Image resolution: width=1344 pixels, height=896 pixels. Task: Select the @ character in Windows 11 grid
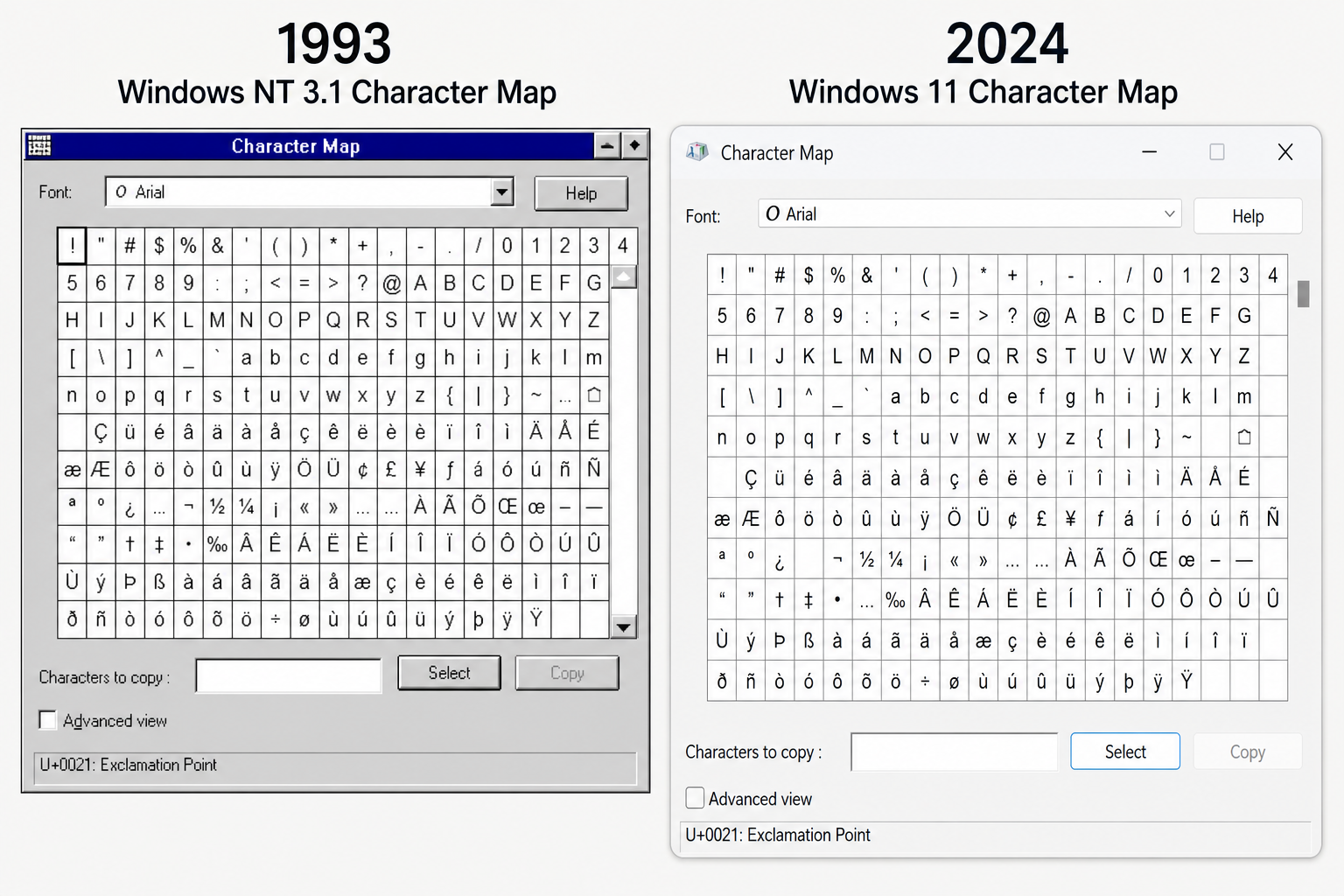pos(1041,316)
